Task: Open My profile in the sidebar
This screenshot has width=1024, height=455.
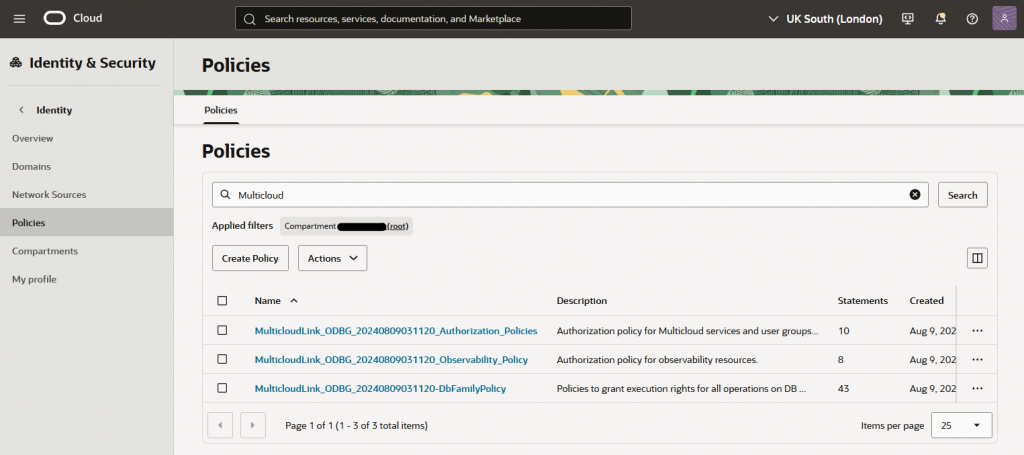Action: (x=34, y=279)
